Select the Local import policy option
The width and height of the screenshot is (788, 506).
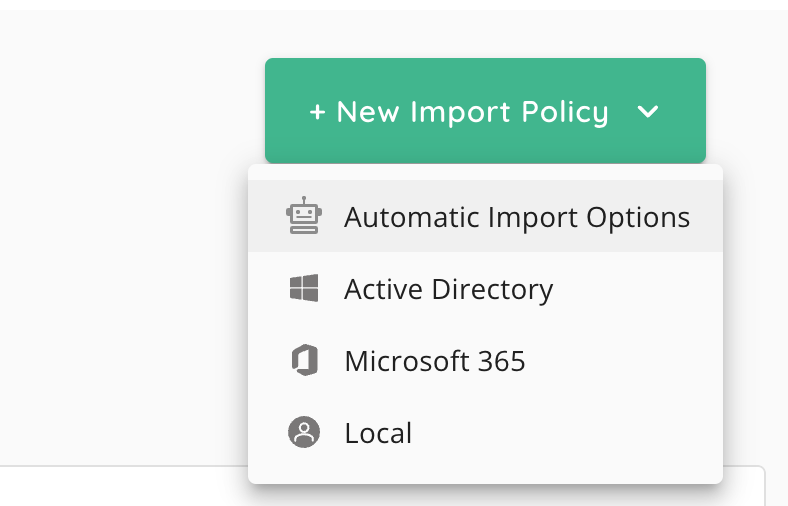click(485, 432)
